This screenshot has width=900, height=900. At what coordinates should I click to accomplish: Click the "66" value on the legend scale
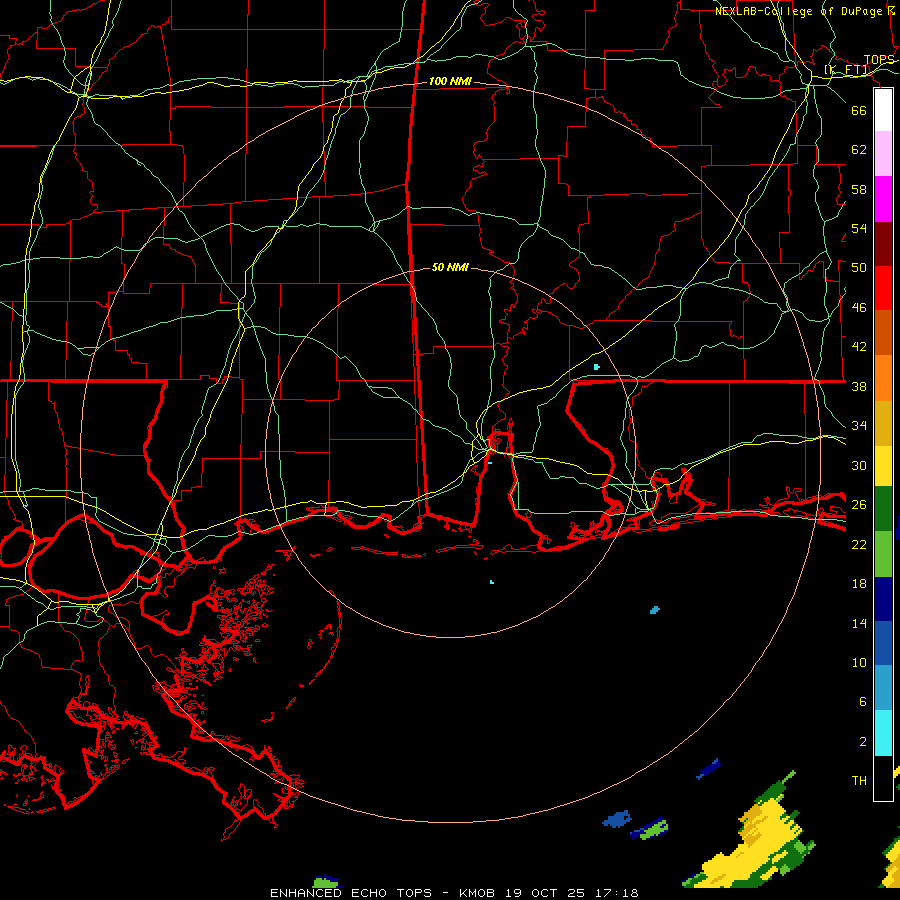tap(859, 110)
